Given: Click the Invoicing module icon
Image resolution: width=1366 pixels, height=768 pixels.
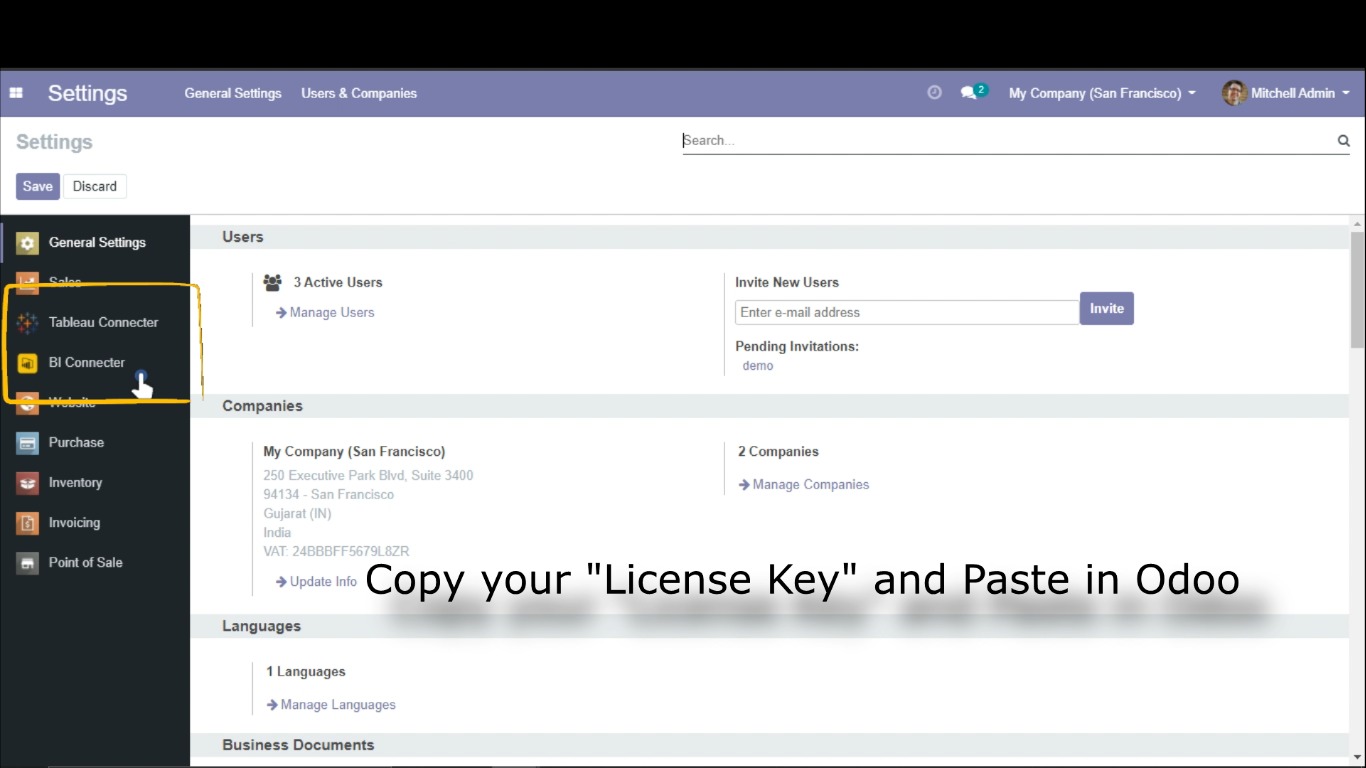Looking at the screenshot, I should [28, 523].
